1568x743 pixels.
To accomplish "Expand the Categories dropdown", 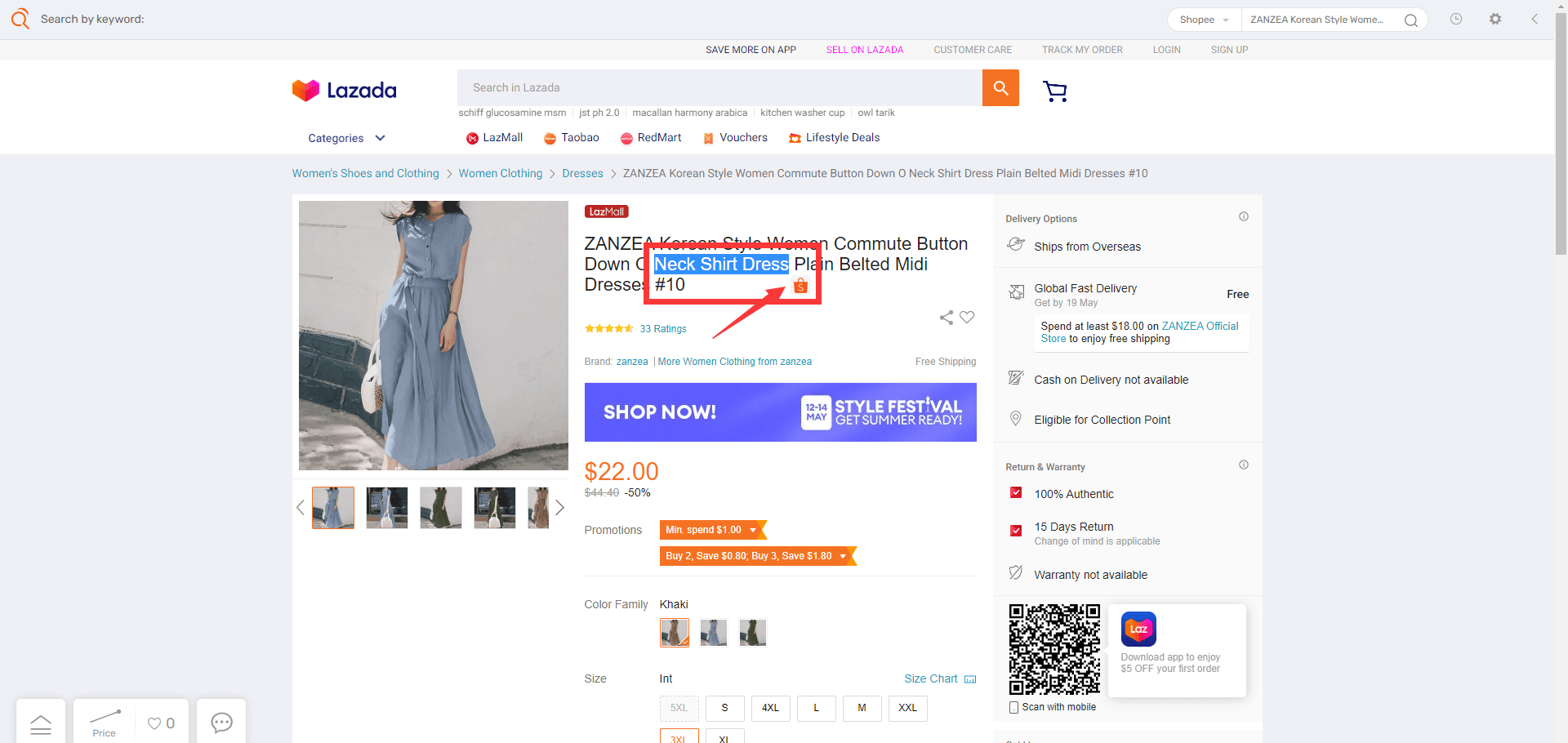I will (346, 138).
